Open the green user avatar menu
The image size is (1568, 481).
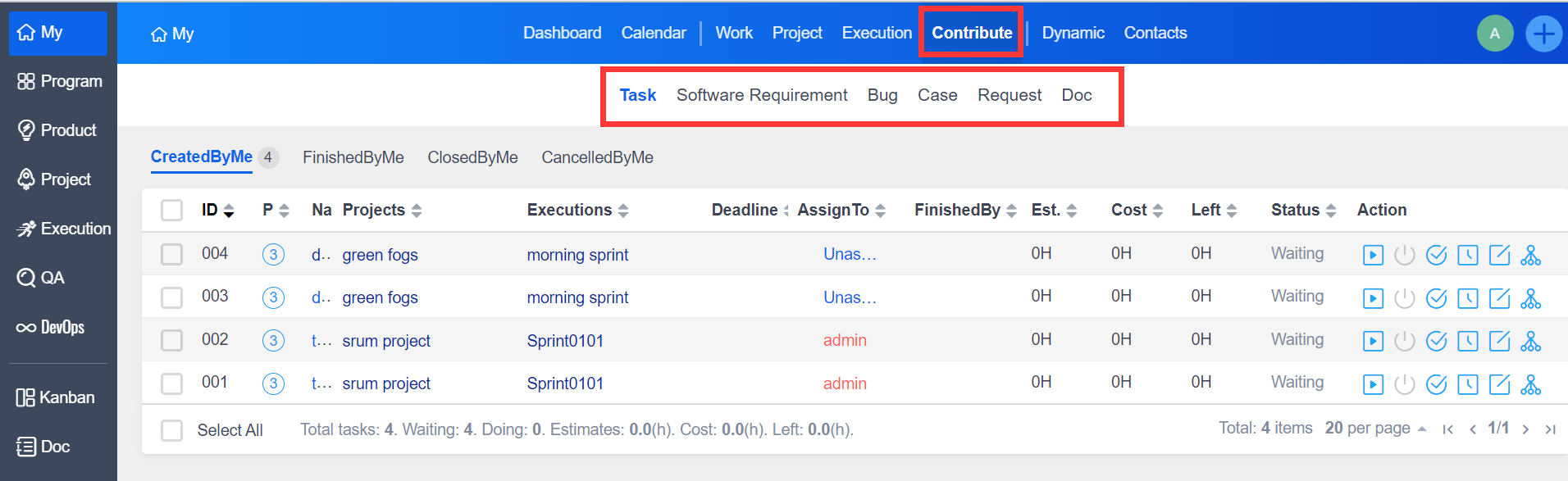point(1494,34)
